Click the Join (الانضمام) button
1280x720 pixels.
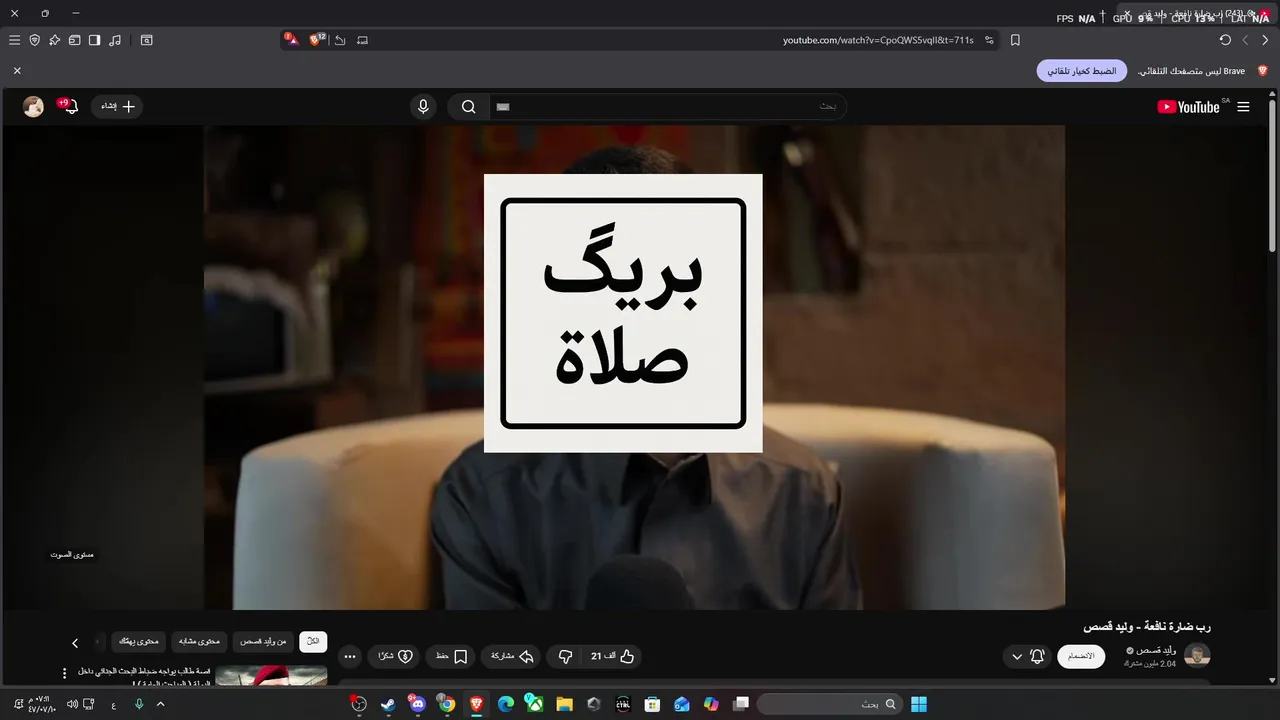(1081, 656)
